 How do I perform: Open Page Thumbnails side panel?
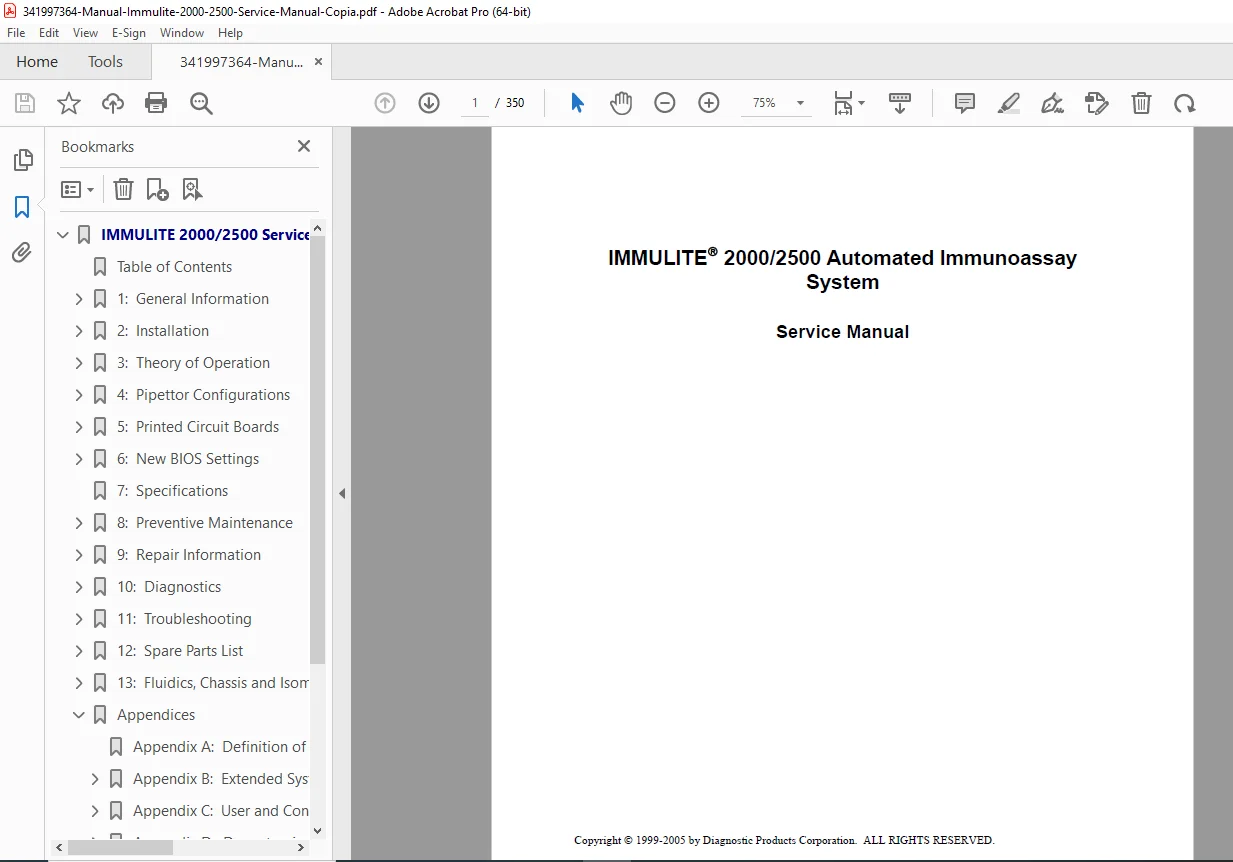tap(22, 160)
